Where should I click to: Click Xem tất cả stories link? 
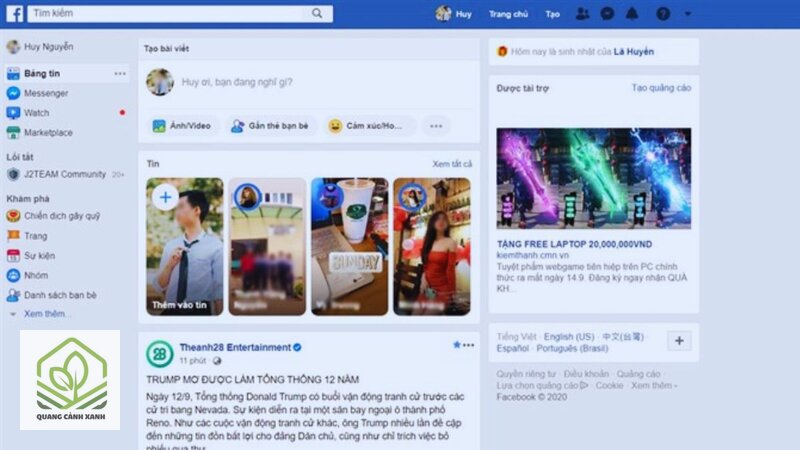[x=452, y=164]
